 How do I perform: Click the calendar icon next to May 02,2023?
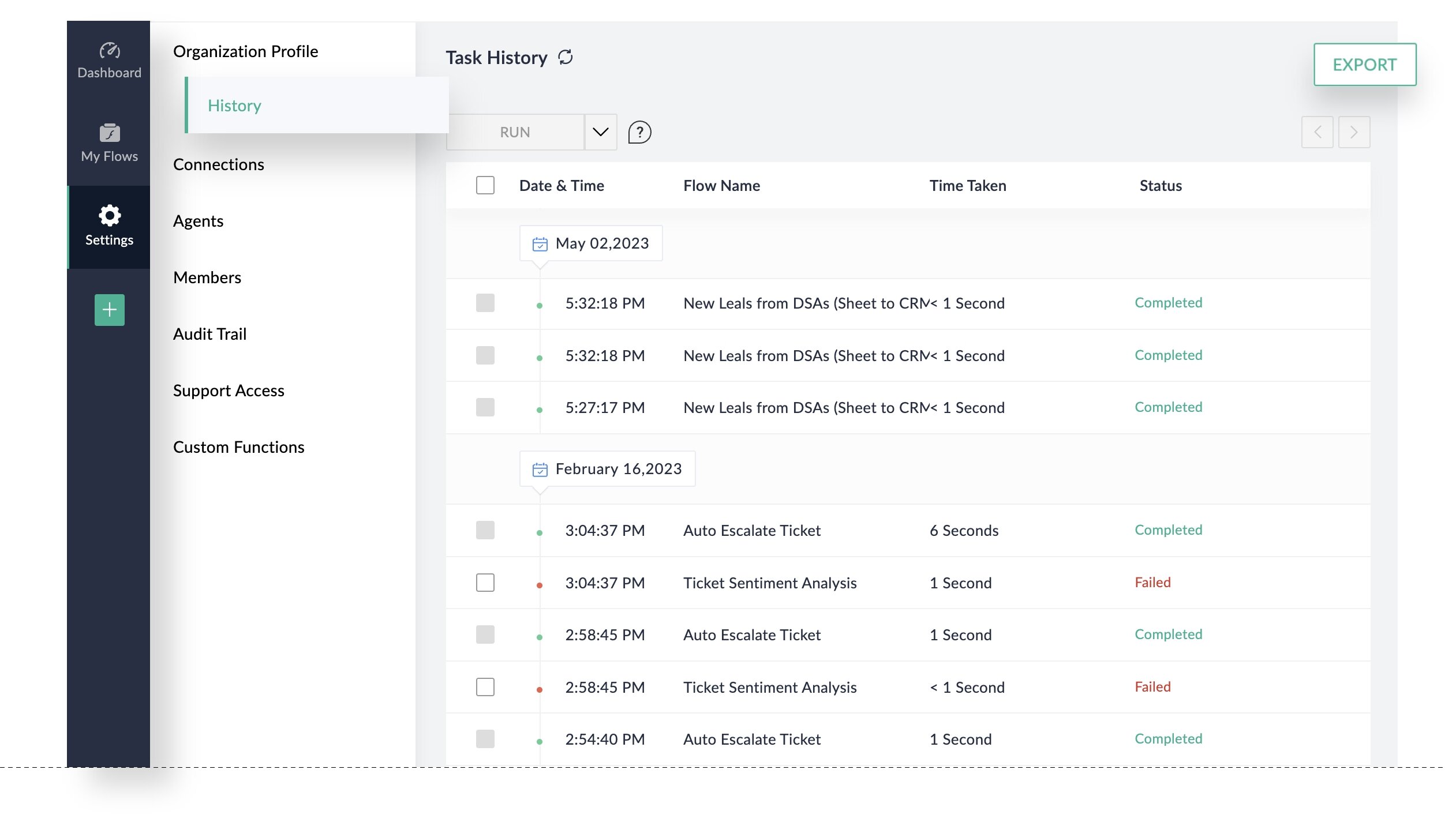(x=540, y=243)
